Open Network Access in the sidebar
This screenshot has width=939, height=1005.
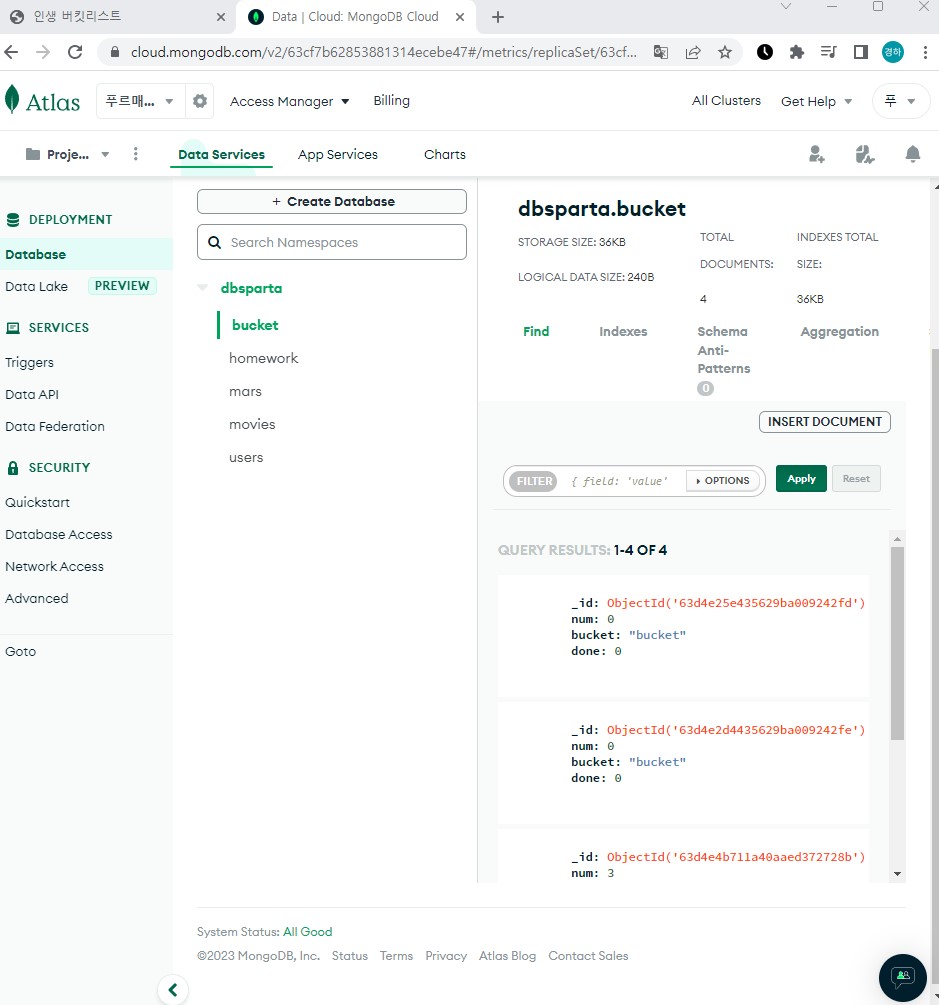[54, 567]
